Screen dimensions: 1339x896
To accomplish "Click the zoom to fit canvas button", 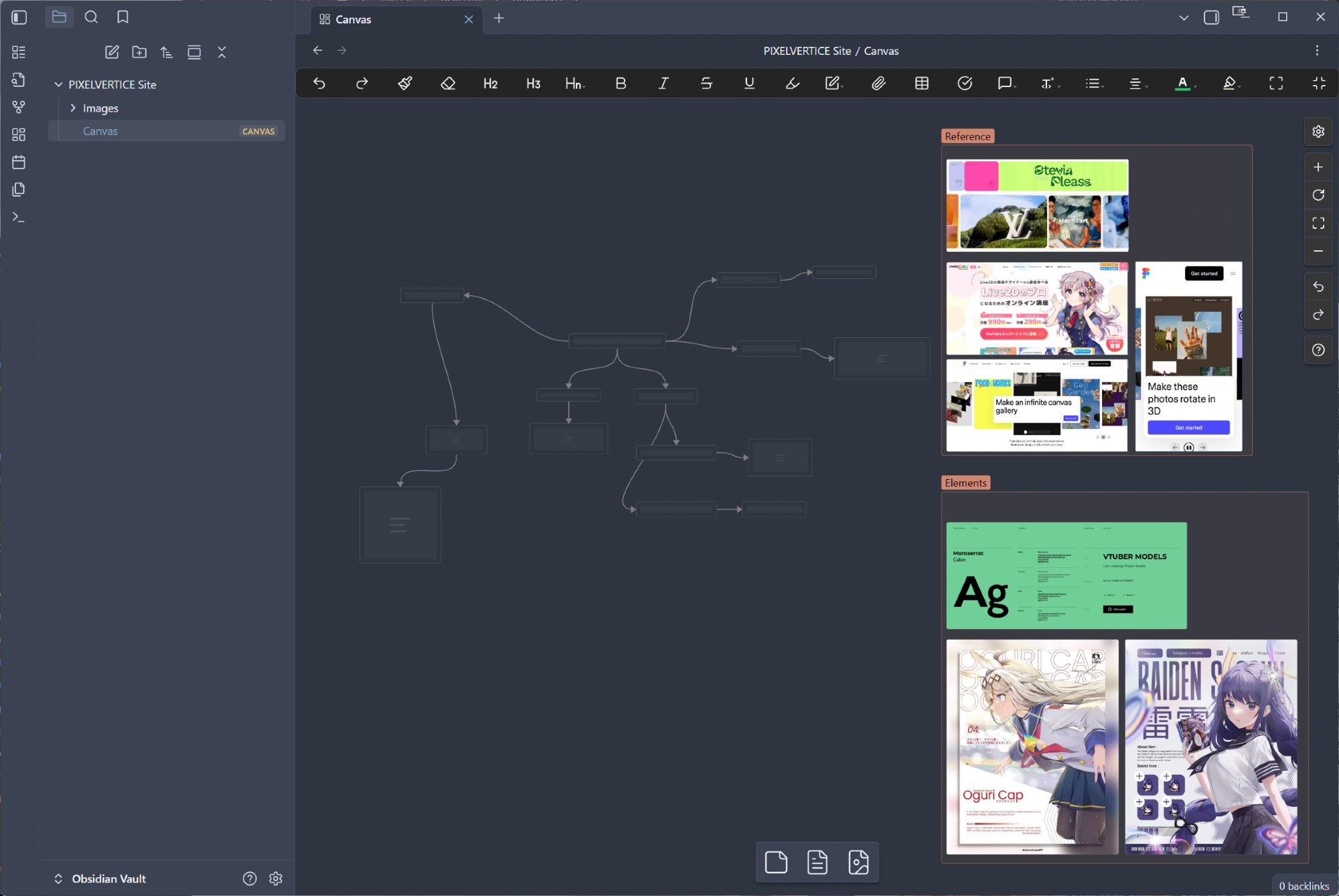I will 1318,223.
